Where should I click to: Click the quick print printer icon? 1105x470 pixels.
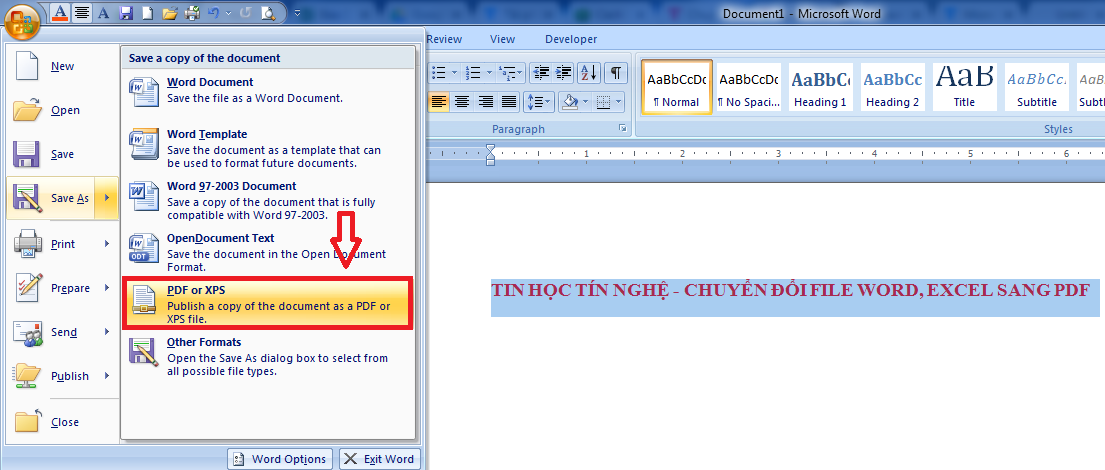192,13
